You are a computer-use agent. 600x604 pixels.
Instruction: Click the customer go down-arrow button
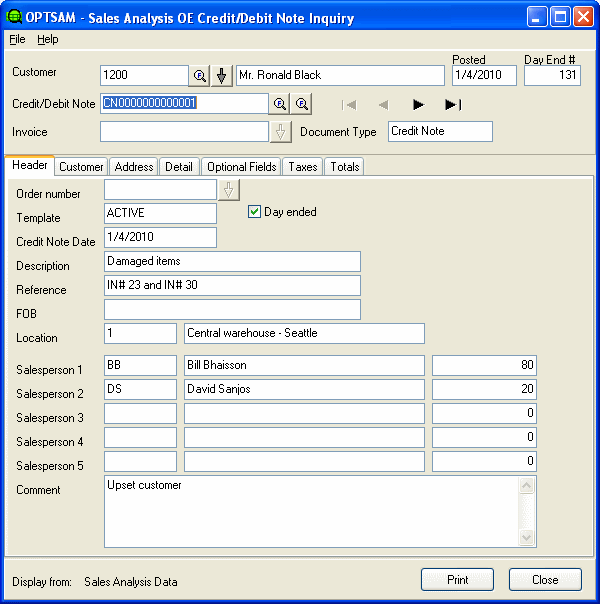(x=221, y=76)
